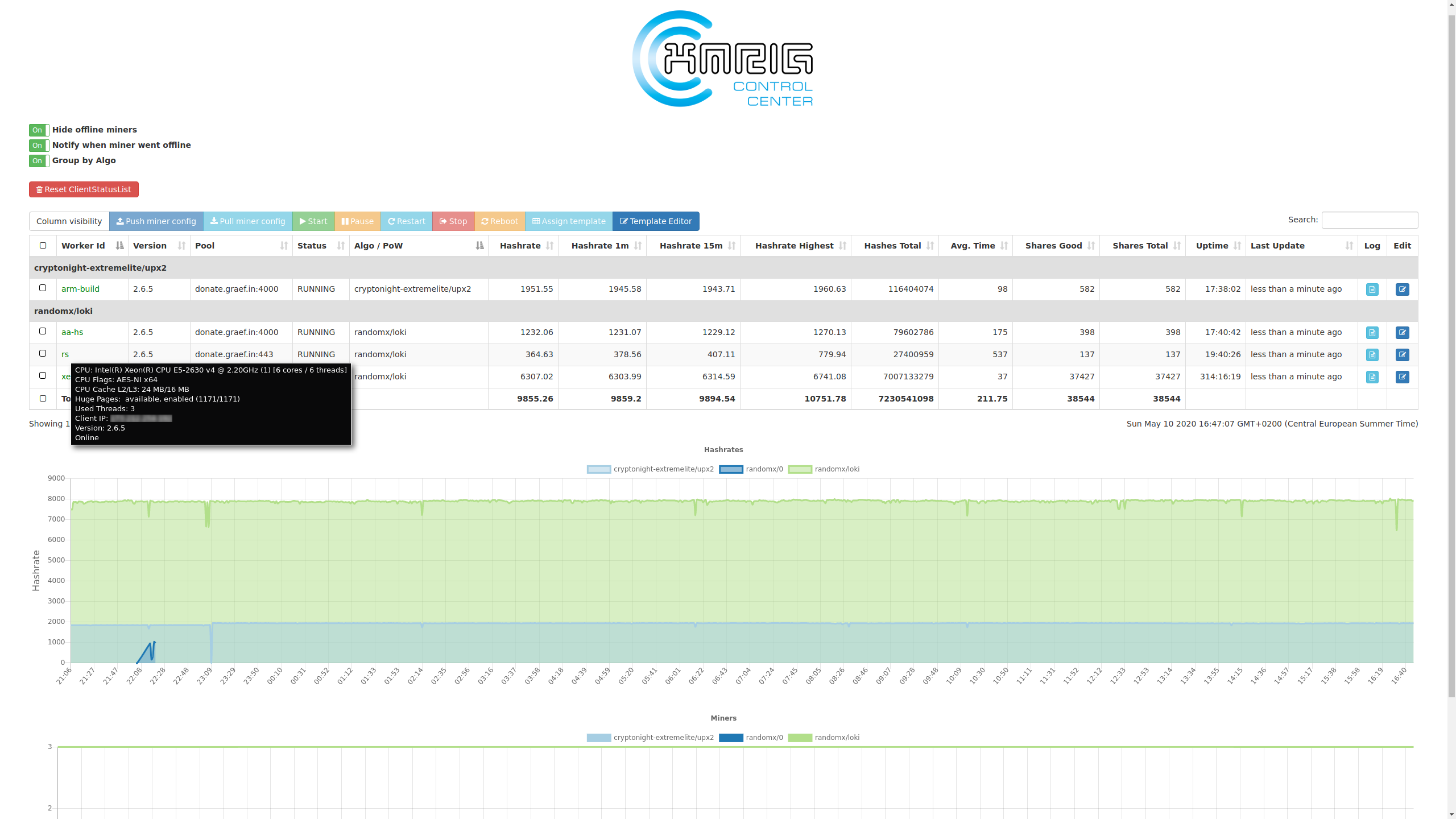Screen dimensions: 1456x819
Task: Click the Reset ClientStatusList trash button
Action: [84, 189]
